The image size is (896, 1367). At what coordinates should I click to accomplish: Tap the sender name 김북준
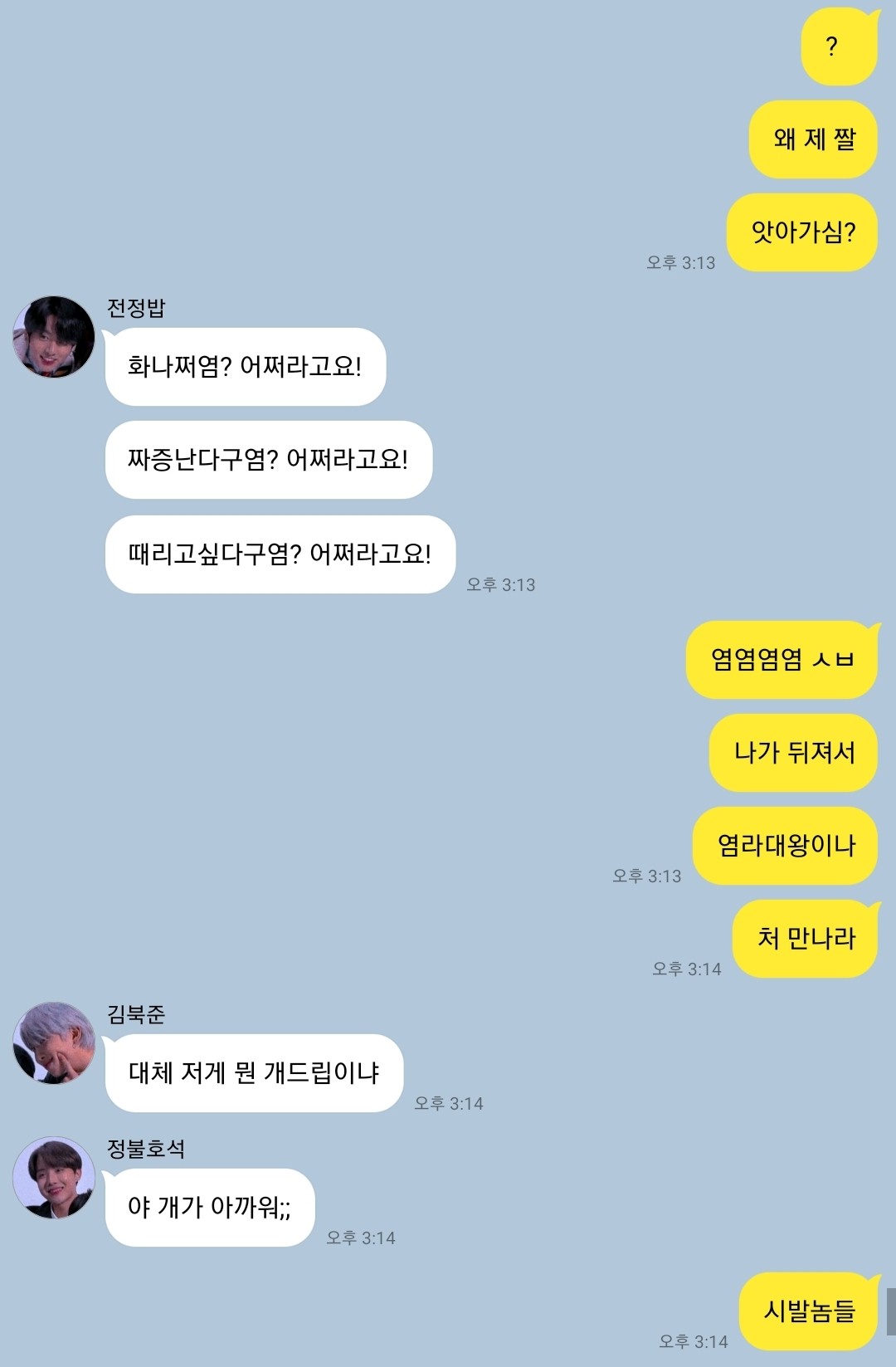(x=136, y=1014)
